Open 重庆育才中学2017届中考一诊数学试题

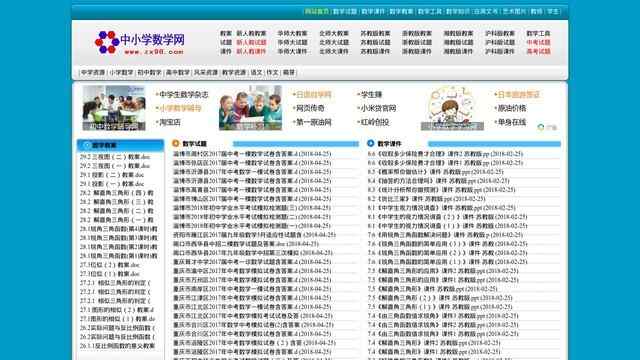click(x=252, y=262)
